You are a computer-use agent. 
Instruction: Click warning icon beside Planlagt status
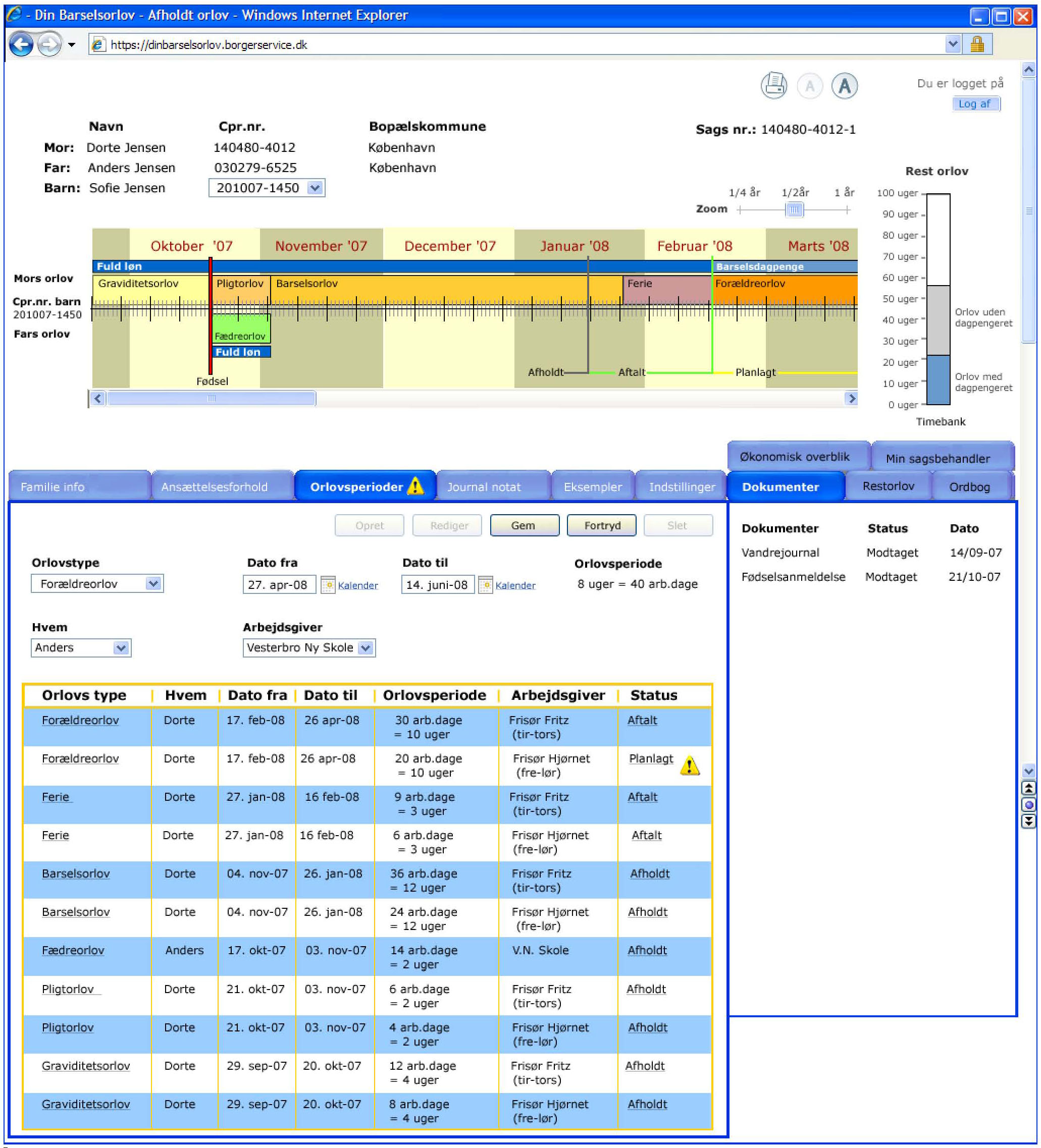click(x=690, y=766)
